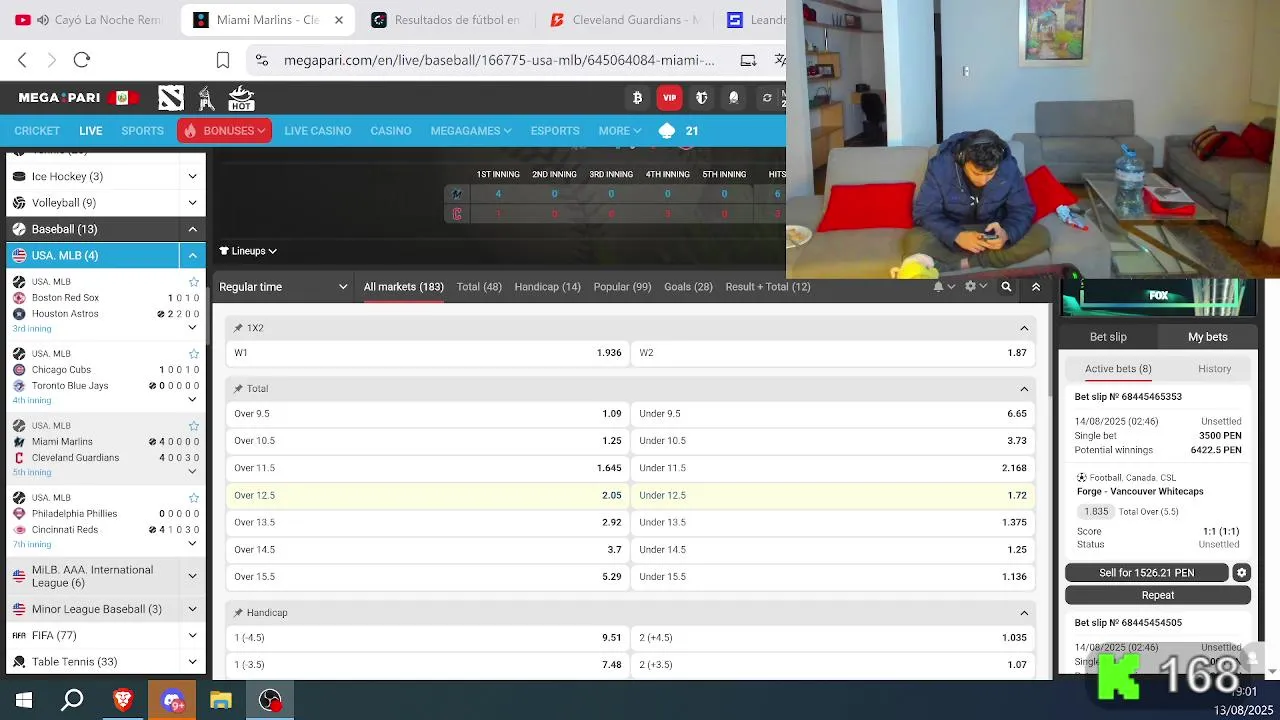Viewport: 1280px width, 720px height.
Task: Open ESPORTS menu item
Action: click(555, 131)
